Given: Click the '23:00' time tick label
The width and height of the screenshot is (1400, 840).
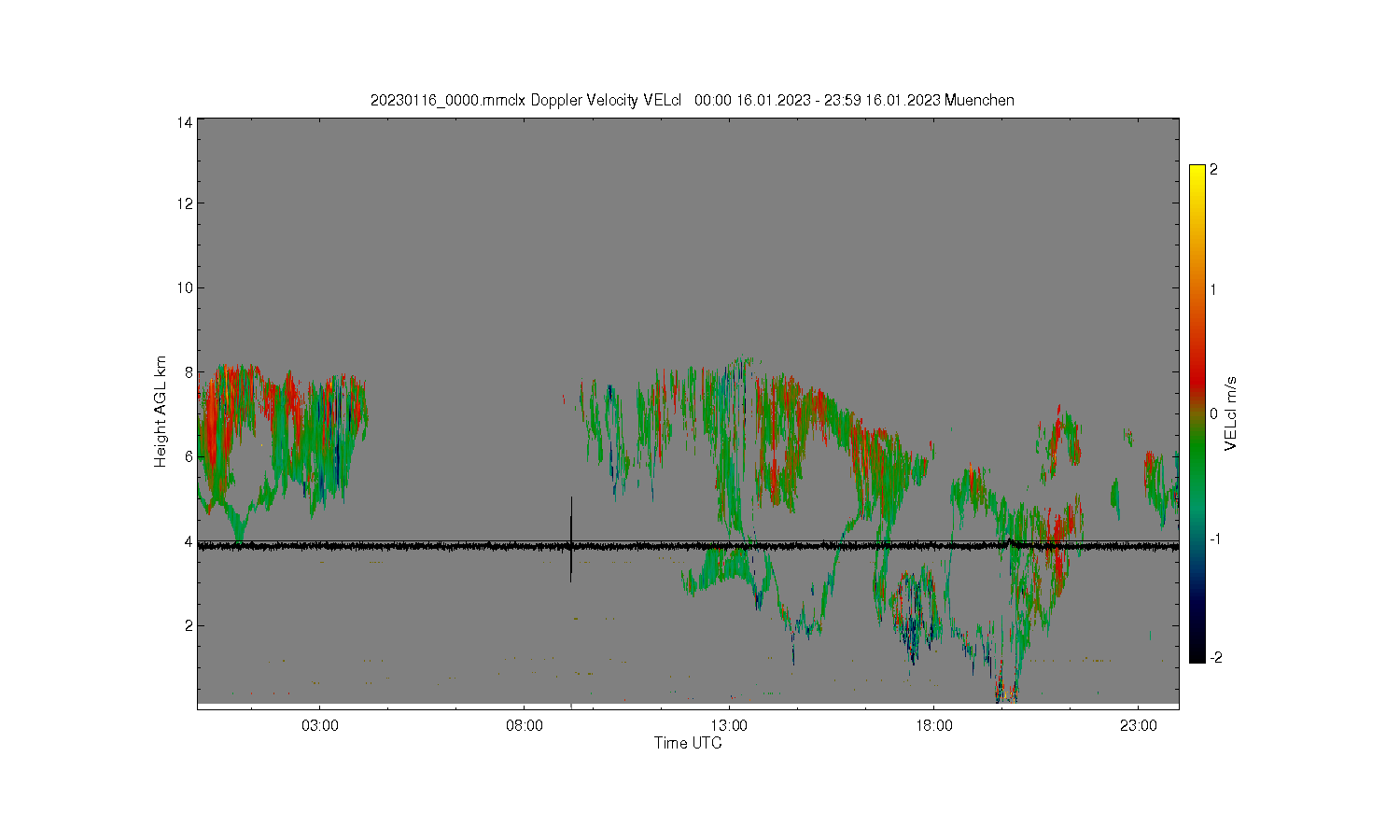Looking at the screenshot, I should [1138, 726].
